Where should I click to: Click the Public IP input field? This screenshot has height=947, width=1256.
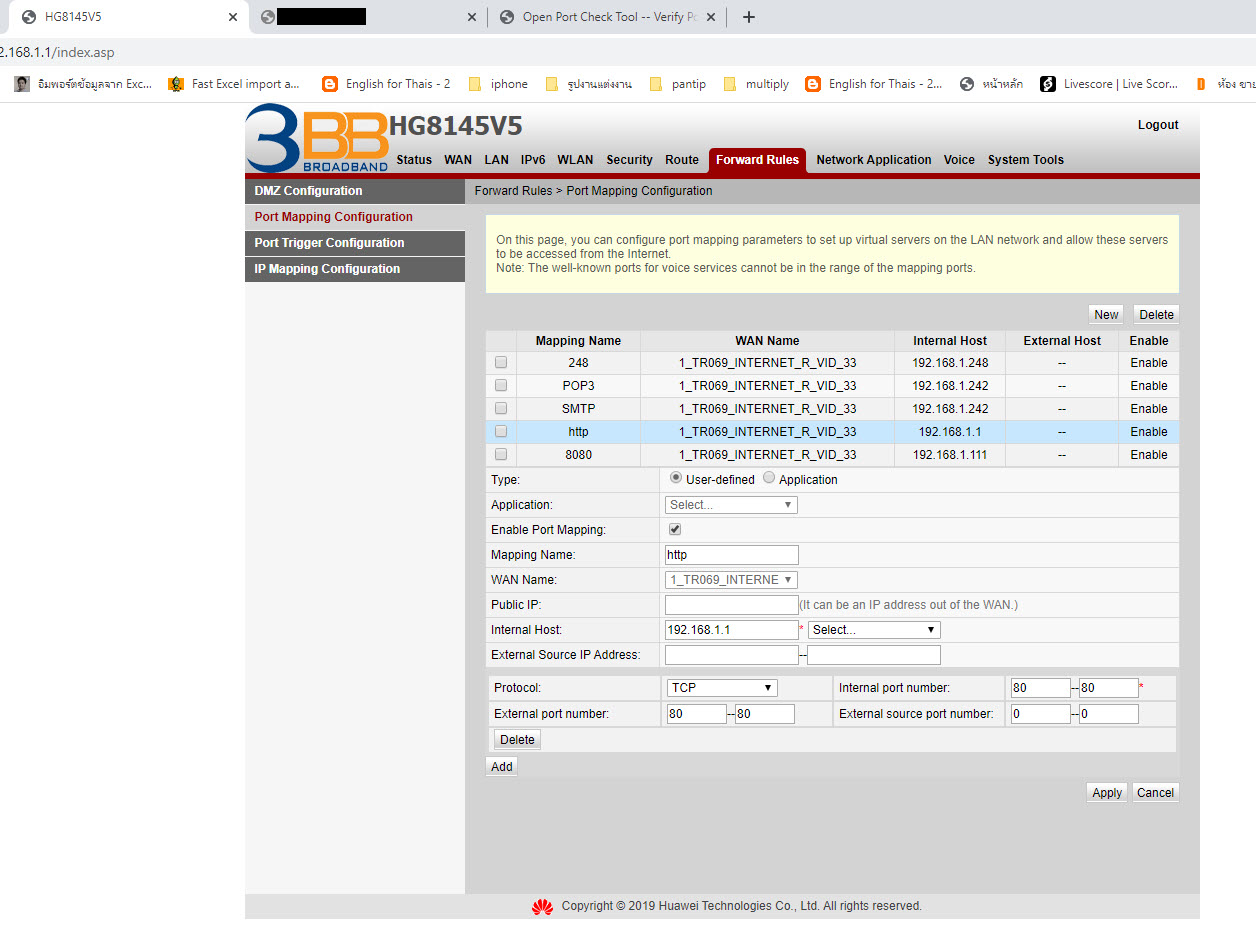click(732, 605)
